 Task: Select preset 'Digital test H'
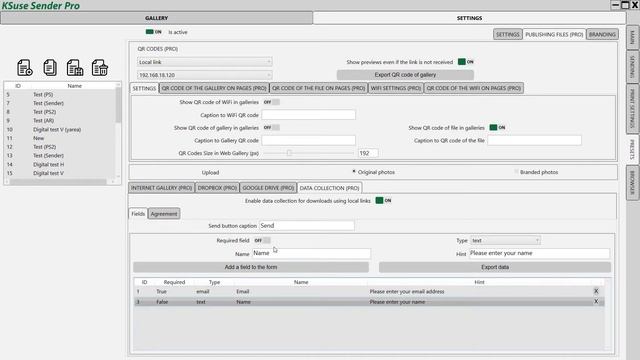pos(60,164)
